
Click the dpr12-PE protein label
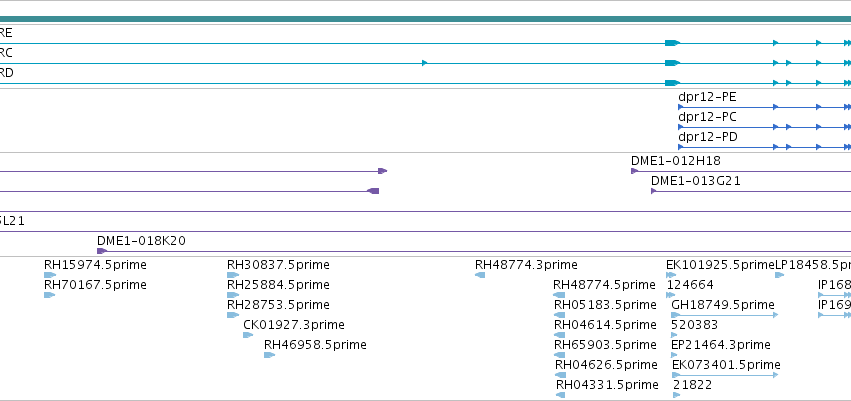(707, 98)
